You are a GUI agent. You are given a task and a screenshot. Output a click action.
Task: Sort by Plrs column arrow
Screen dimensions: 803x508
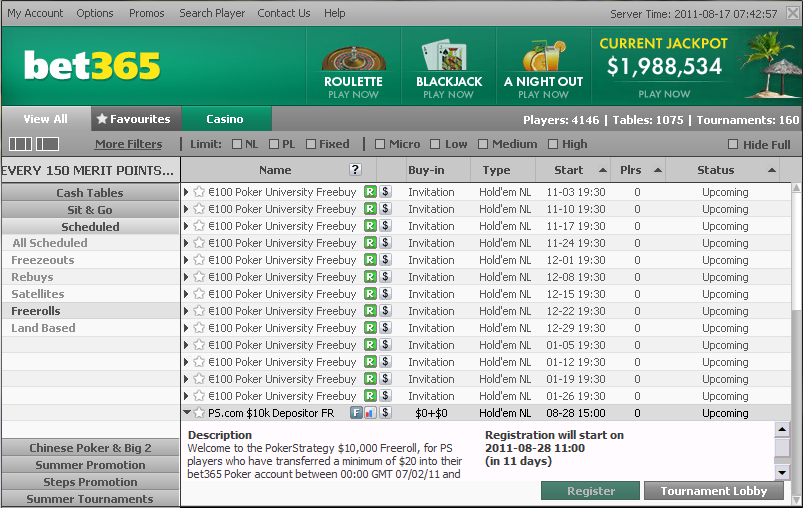point(658,170)
